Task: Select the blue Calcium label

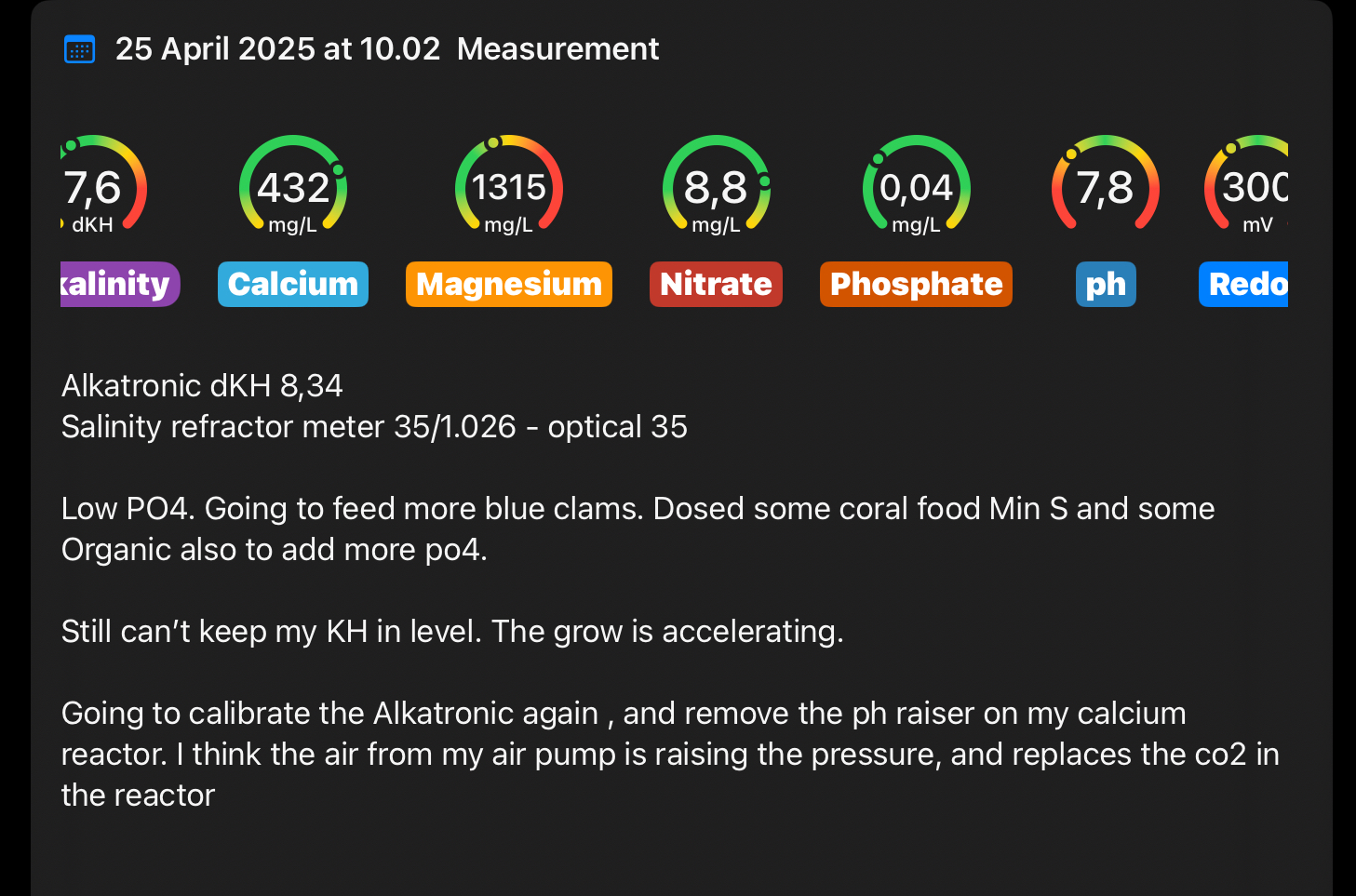Action: [293, 284]
